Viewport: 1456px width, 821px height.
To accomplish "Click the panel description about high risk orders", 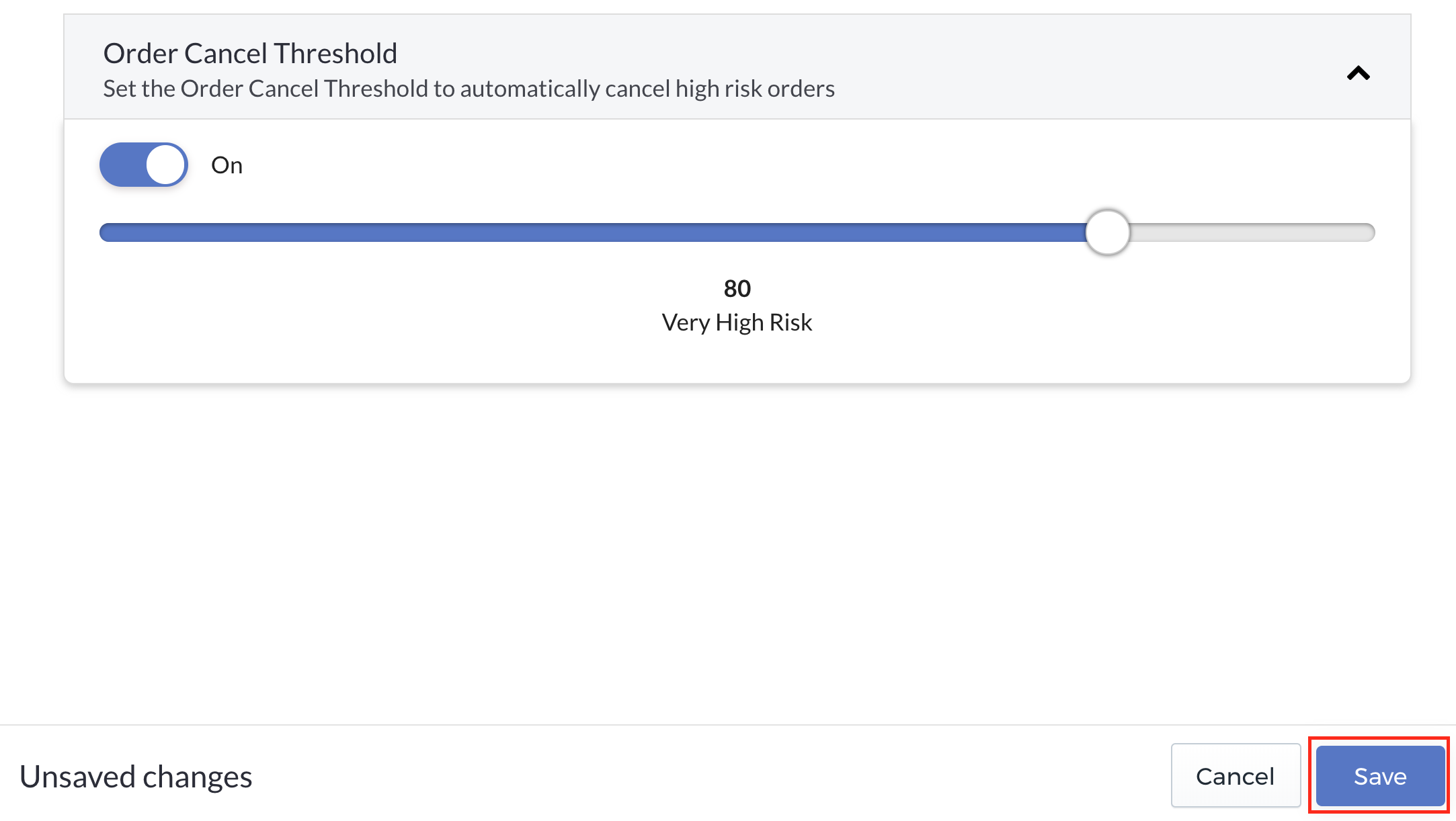I will [x=469, y=89].
